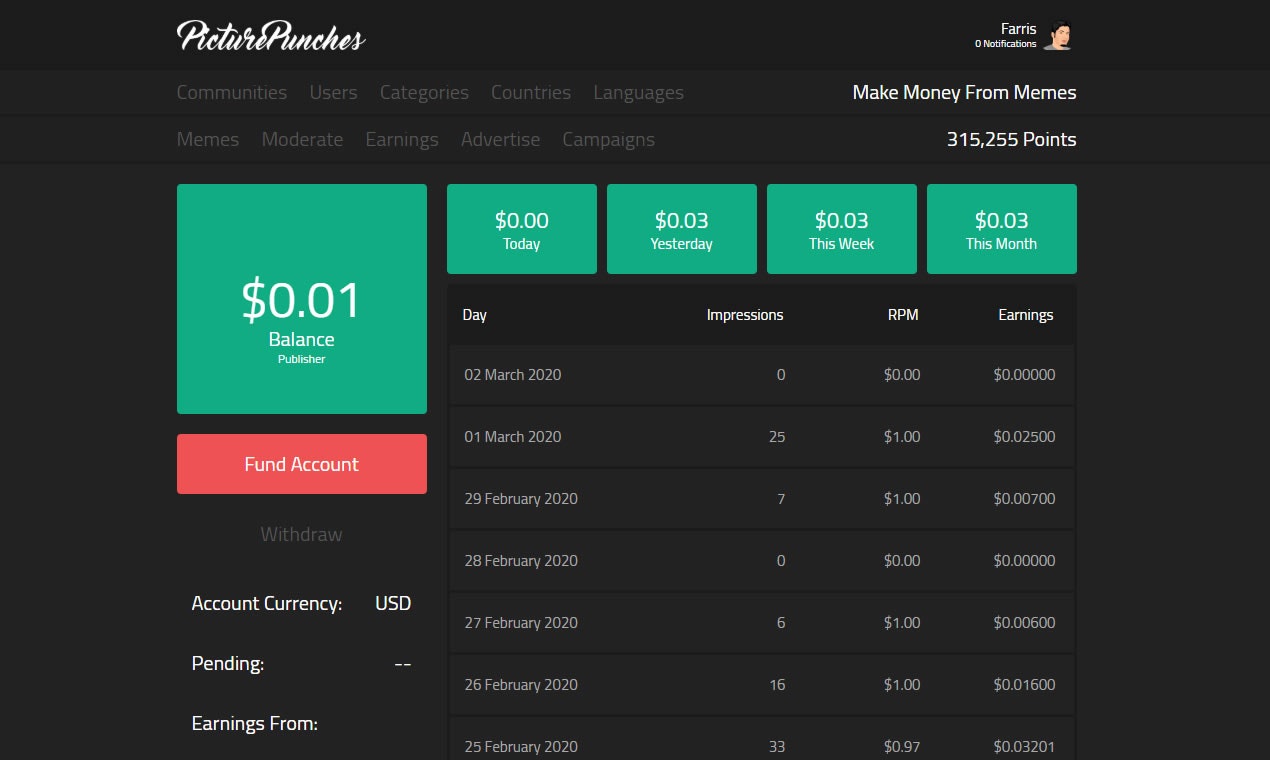Click the Withdraw link
This screenshot has height=760, width=1270.
pos(302,534)
